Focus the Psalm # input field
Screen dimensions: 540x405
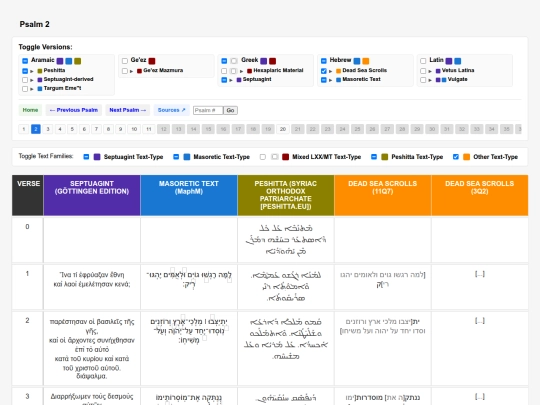tap(208, 111)
